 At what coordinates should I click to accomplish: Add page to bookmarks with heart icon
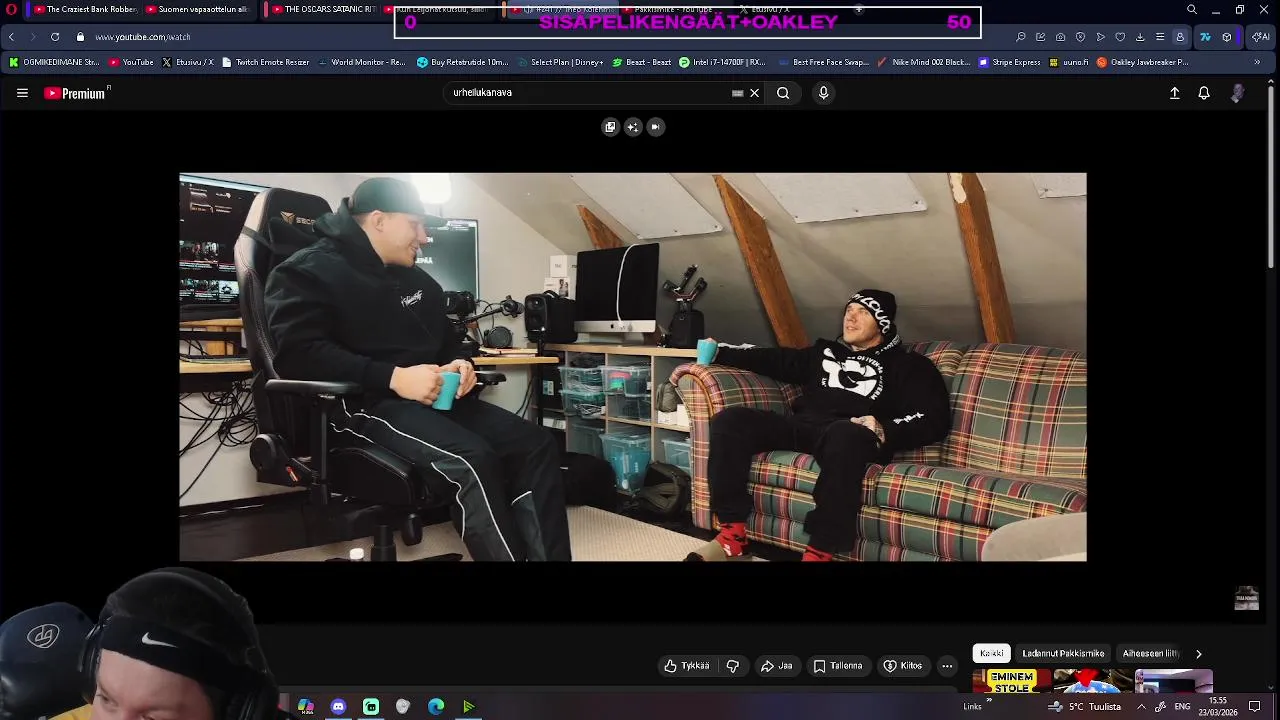[1120, 37]
